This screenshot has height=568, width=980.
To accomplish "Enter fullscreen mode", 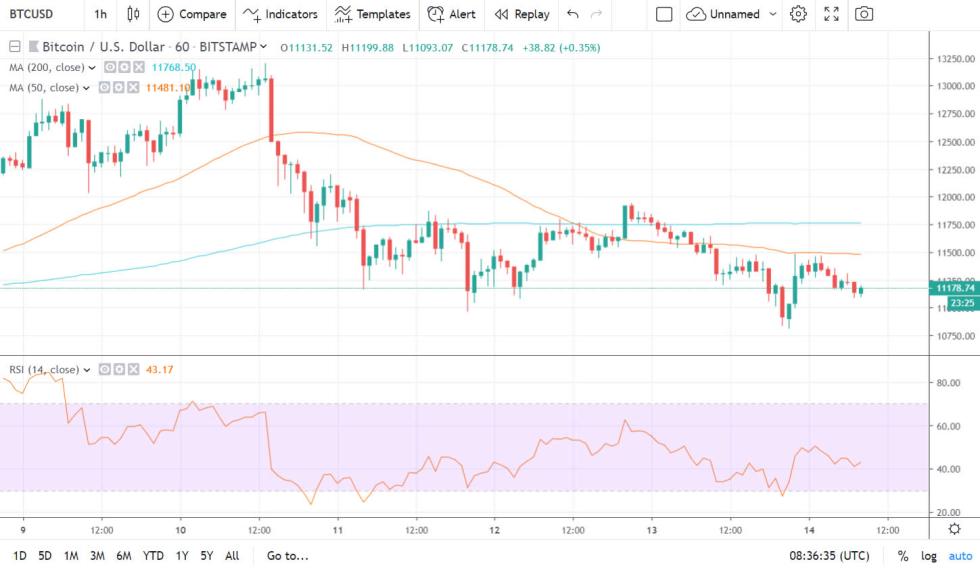I will pos(831,14).
